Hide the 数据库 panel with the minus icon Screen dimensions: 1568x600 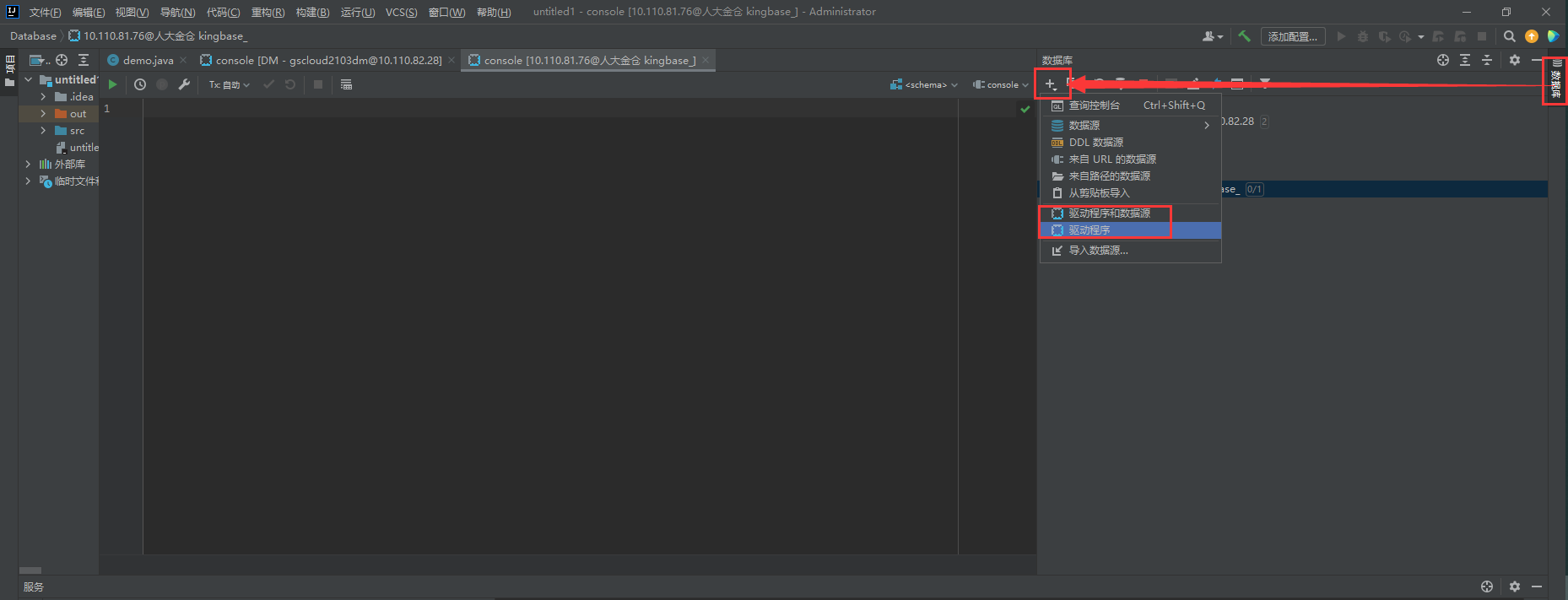click(x=1537, y=60)
